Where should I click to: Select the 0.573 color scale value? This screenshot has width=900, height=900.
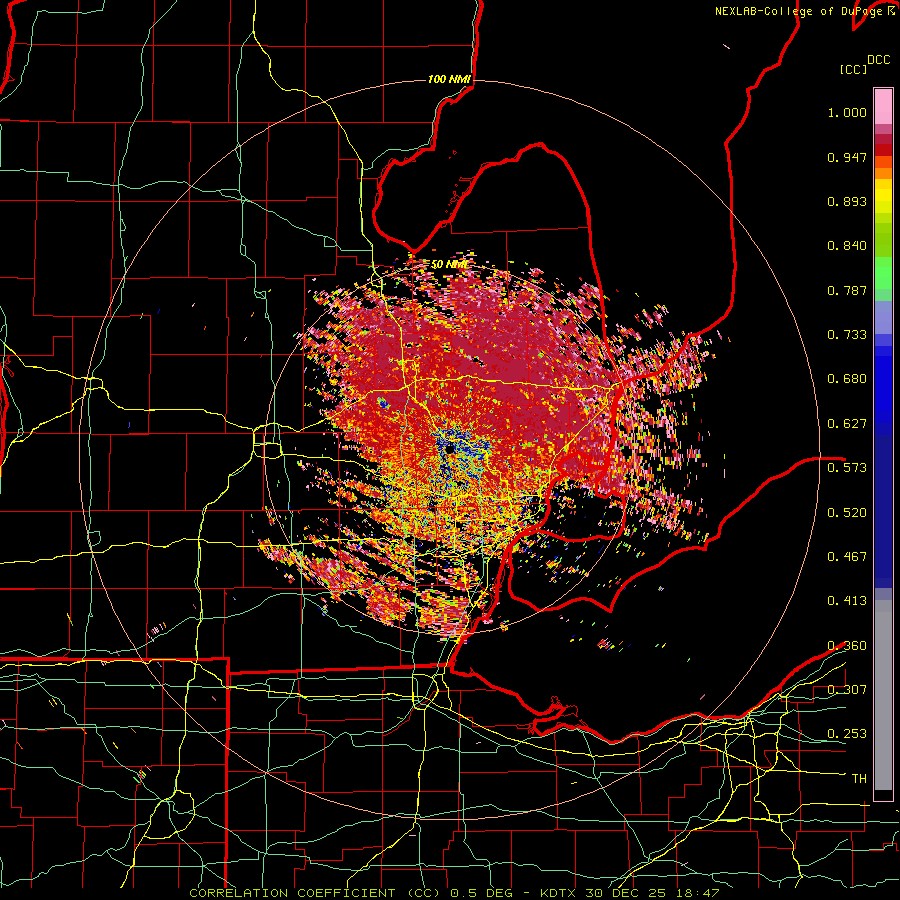point(847,468)
